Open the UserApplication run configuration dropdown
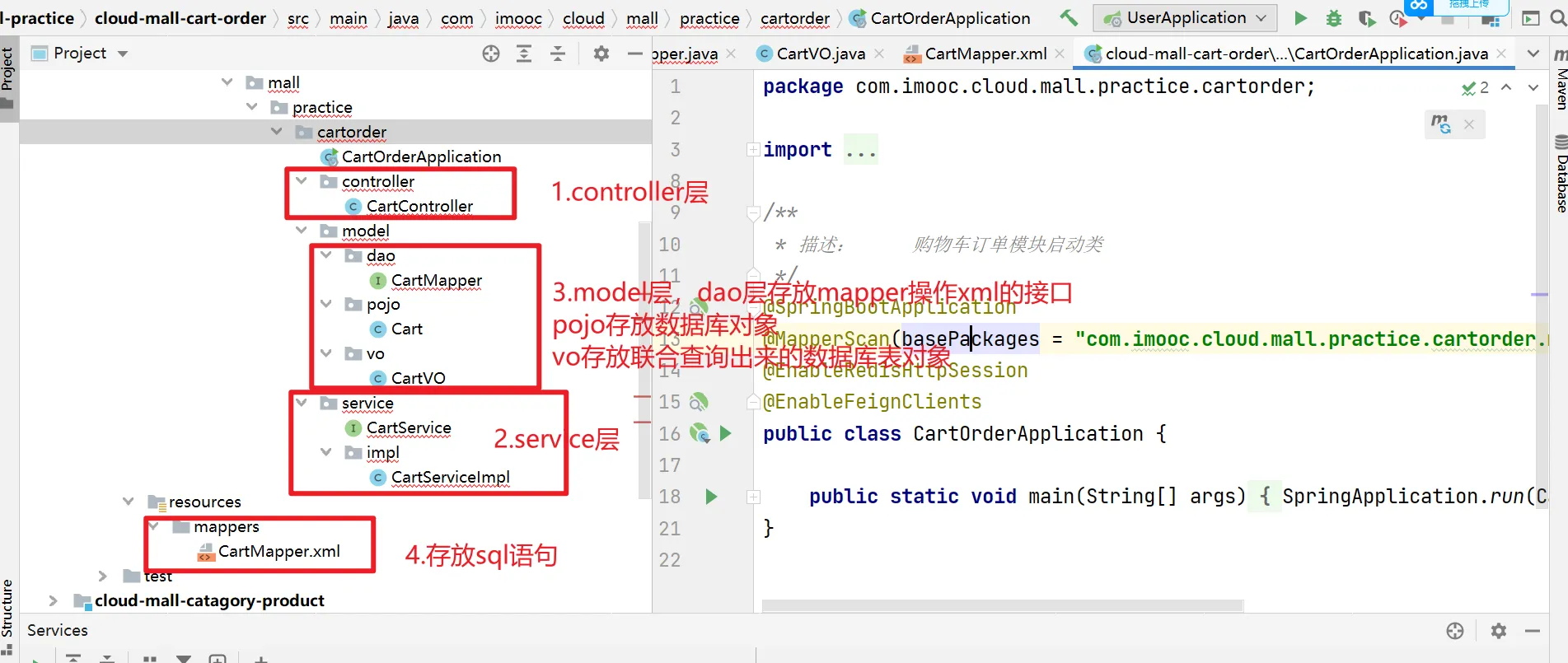 tap(1185, 18)
